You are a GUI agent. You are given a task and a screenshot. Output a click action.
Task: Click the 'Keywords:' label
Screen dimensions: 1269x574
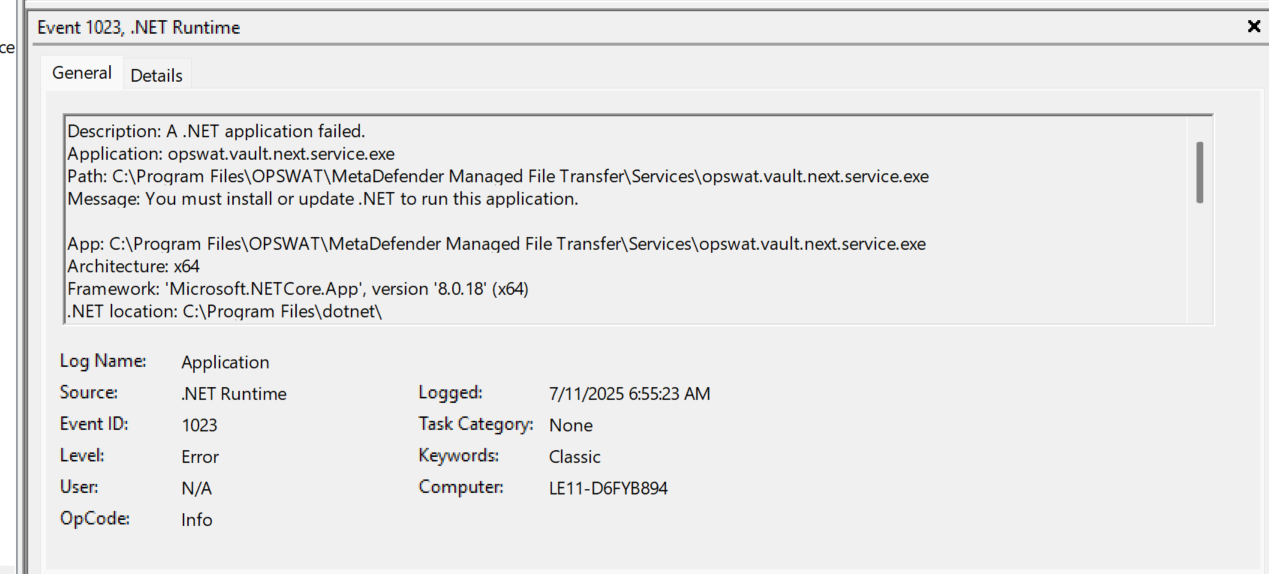pyautogui.click(x=458, y=456)
